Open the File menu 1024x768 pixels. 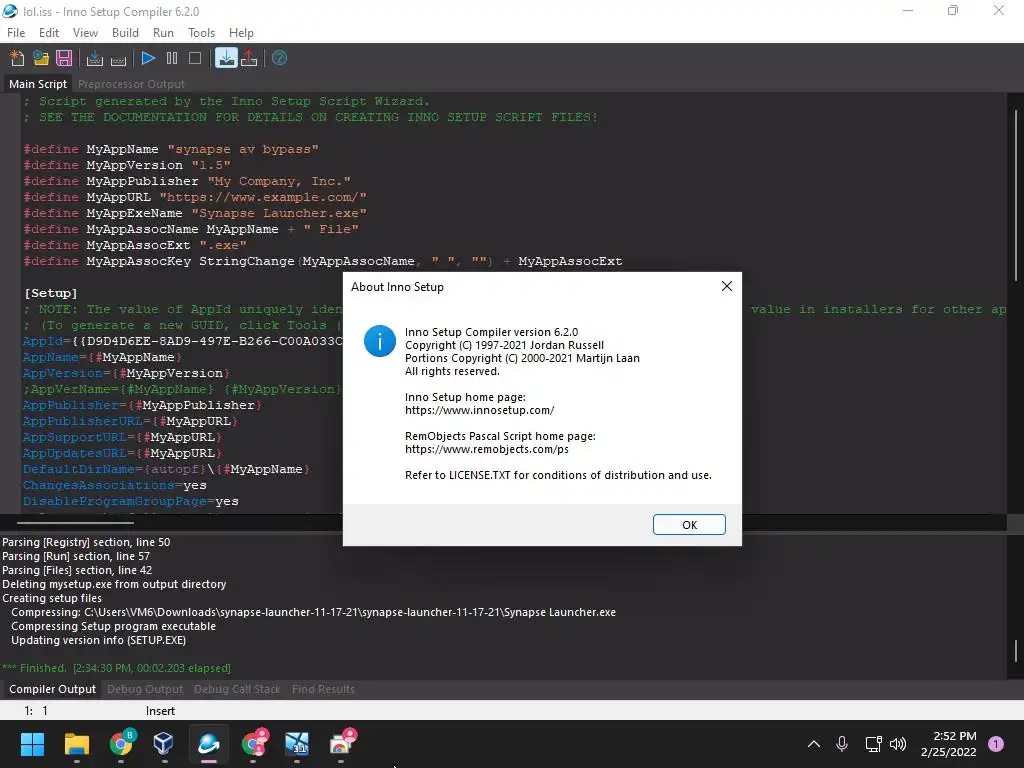pos(16,33)
